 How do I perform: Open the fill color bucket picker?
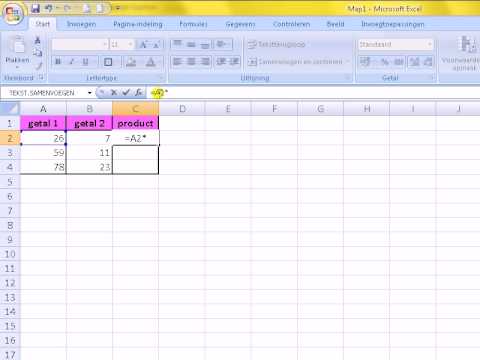[131, 62]
